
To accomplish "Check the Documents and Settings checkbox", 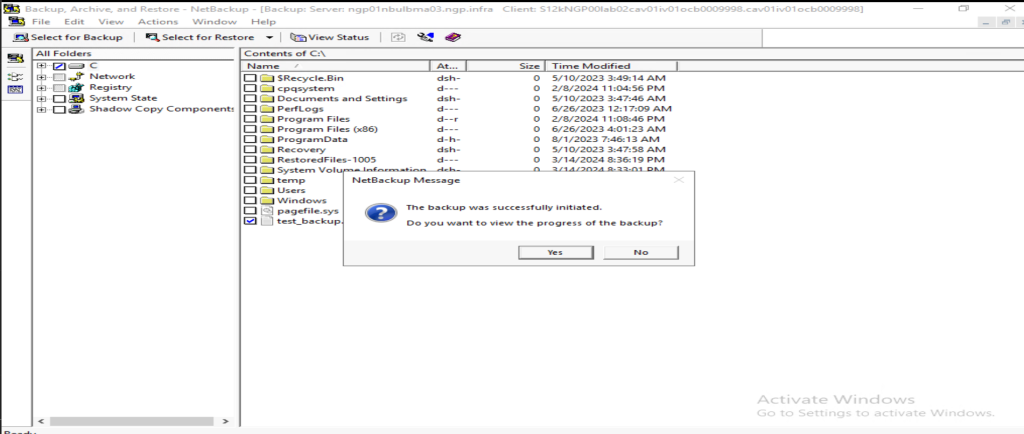I will coord(250,99).
